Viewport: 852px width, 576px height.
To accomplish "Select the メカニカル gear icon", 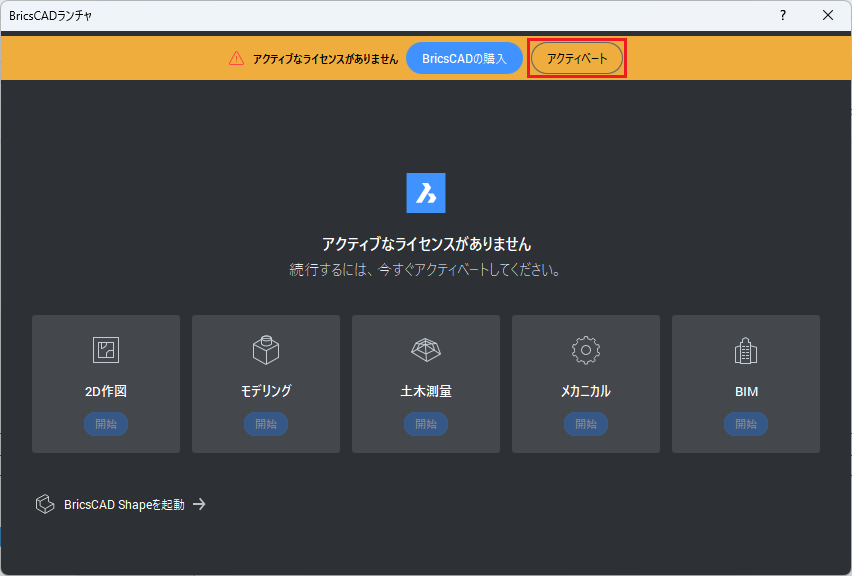I will tap(586, 350).
